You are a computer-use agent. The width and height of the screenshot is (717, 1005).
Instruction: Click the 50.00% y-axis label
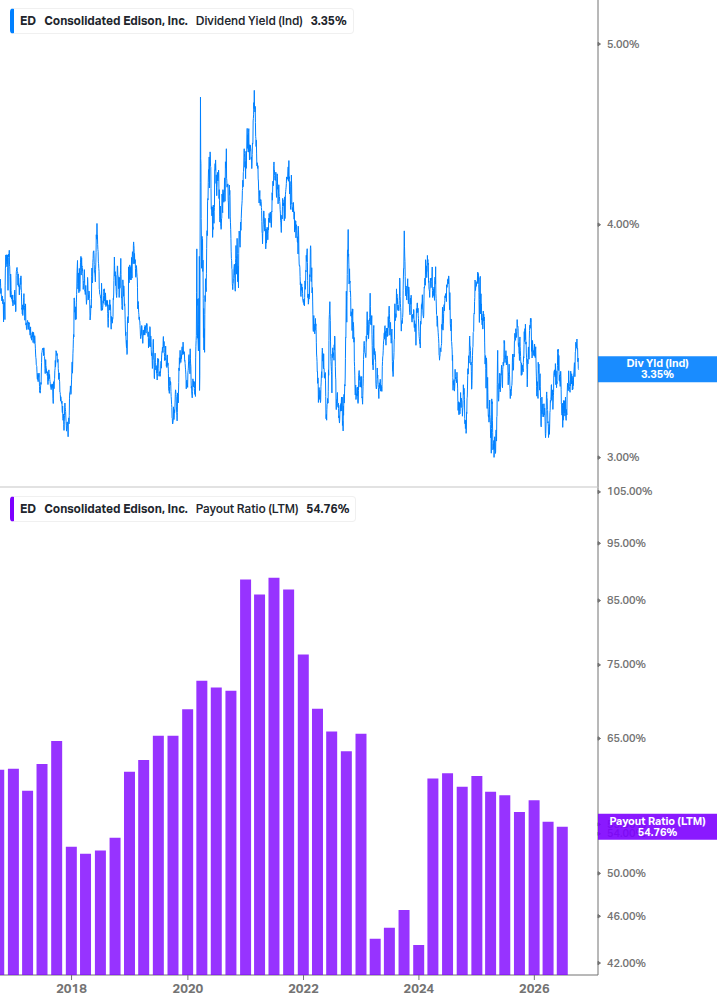[626, 873]
